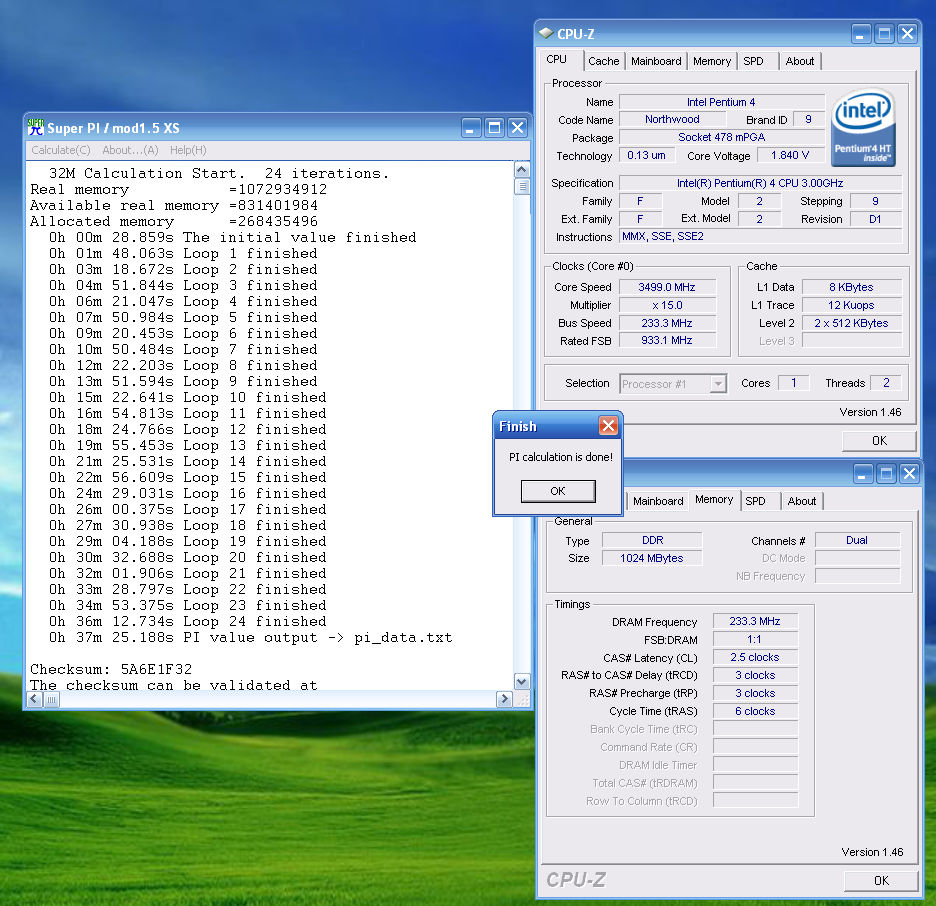Image resolution: width=936 pixels, height=906 pixels.
Task: Click Super PI horizontal scroll right arrow
Action: pos(504,699)
